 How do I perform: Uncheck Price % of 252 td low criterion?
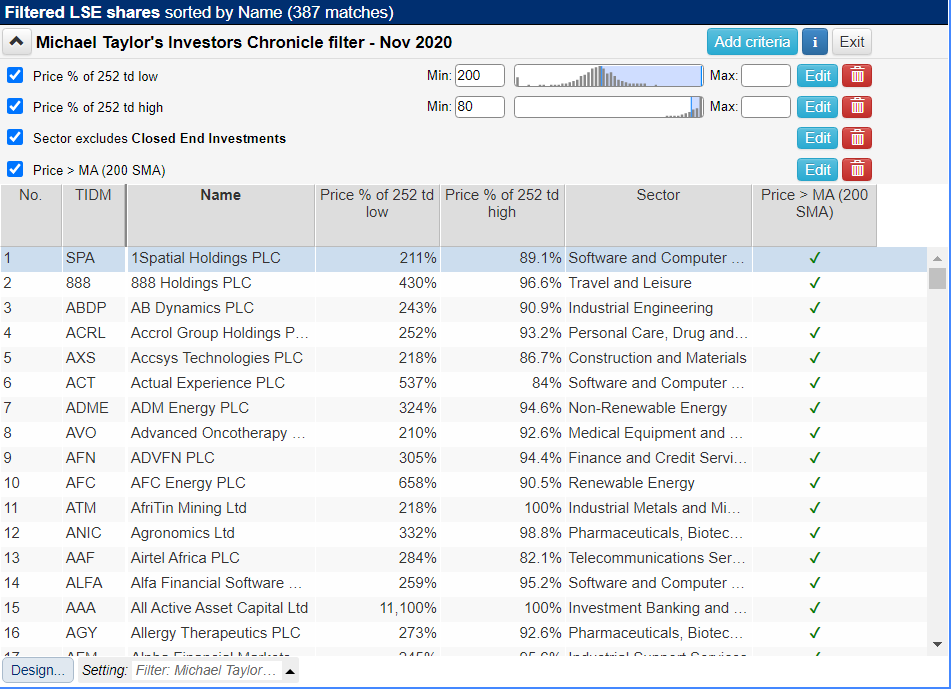[x=15, y=75]
